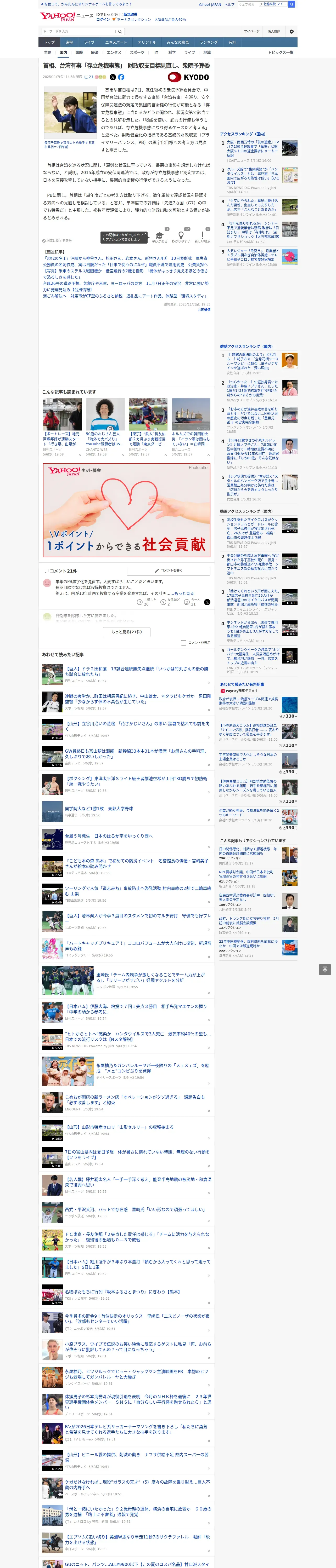Select the ライブ tab in the dark navigation bar
This screenshot has height=1568, width=336.
point(89,43)
